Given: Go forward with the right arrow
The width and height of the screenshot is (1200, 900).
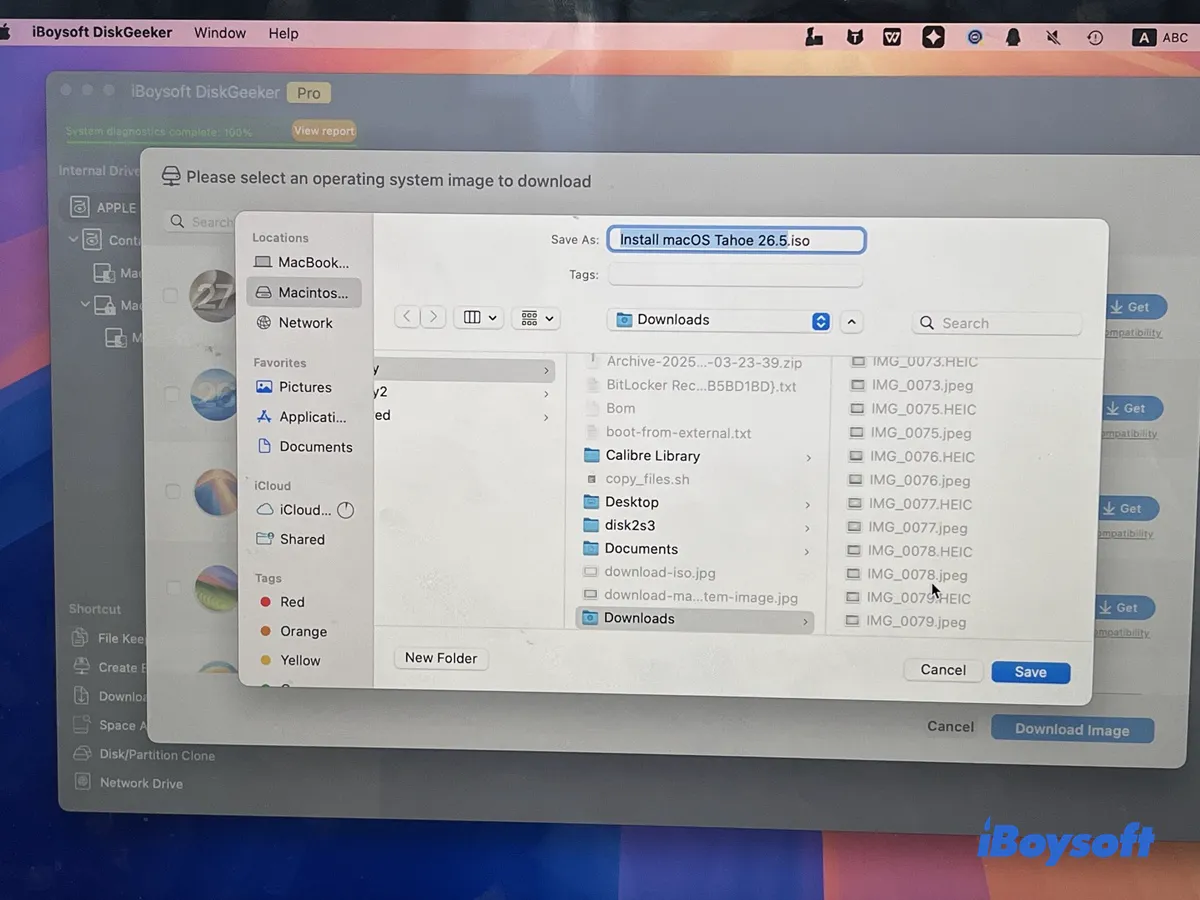Looking at the screenshot, I should coord(432,317).
